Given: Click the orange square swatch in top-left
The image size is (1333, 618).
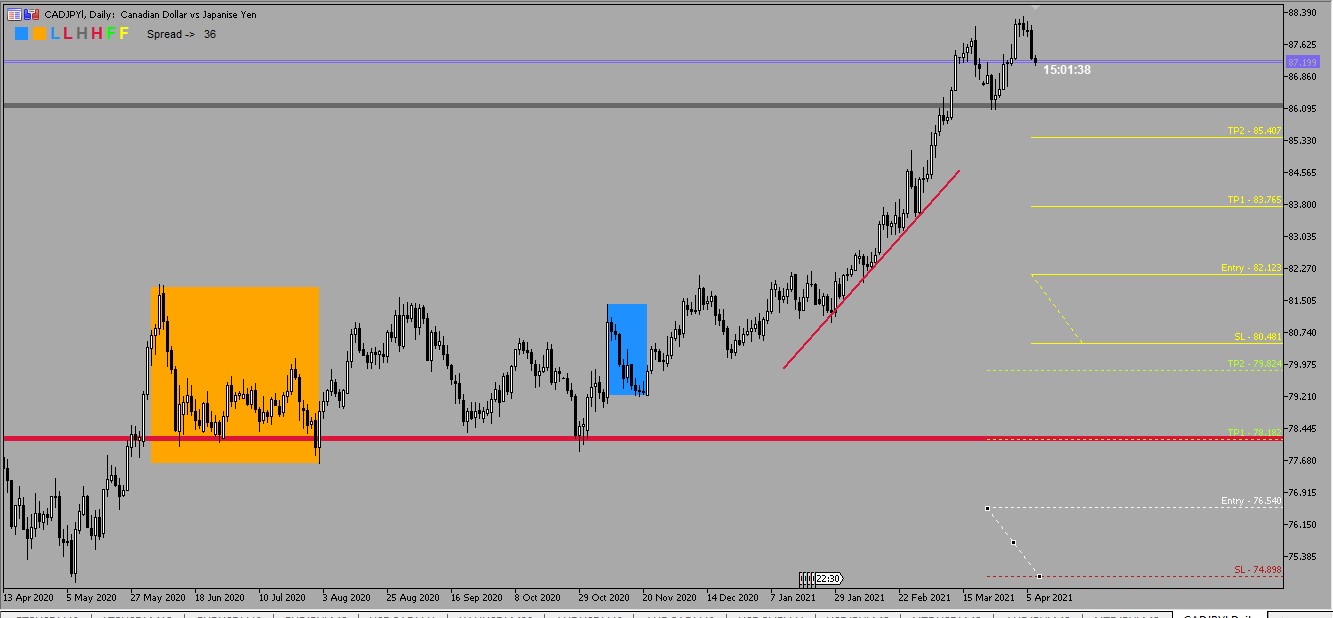Looking at the screenshot, I should (x=38, y=34).
